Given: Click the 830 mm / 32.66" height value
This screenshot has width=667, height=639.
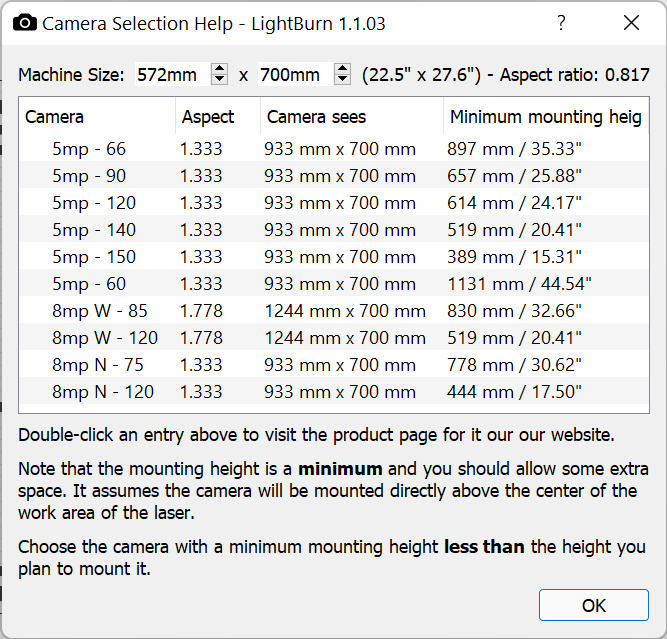Looking at the screenshot, I should pyautogui.click(x=514, y=311).
